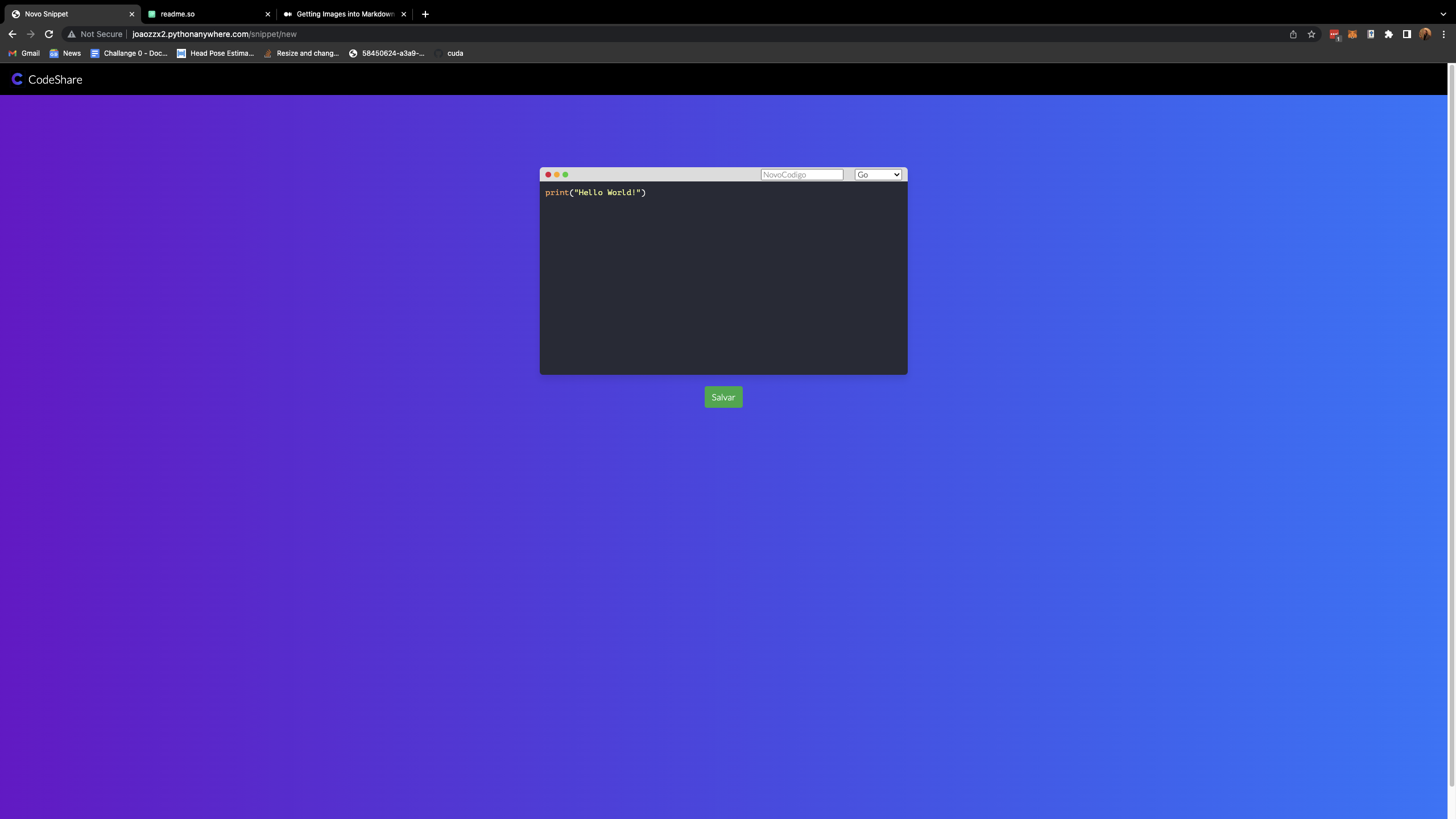This screenshot has width=1456, height=819.
Task: Open the Extensions puzzle icon
Action: [1388, 34]
